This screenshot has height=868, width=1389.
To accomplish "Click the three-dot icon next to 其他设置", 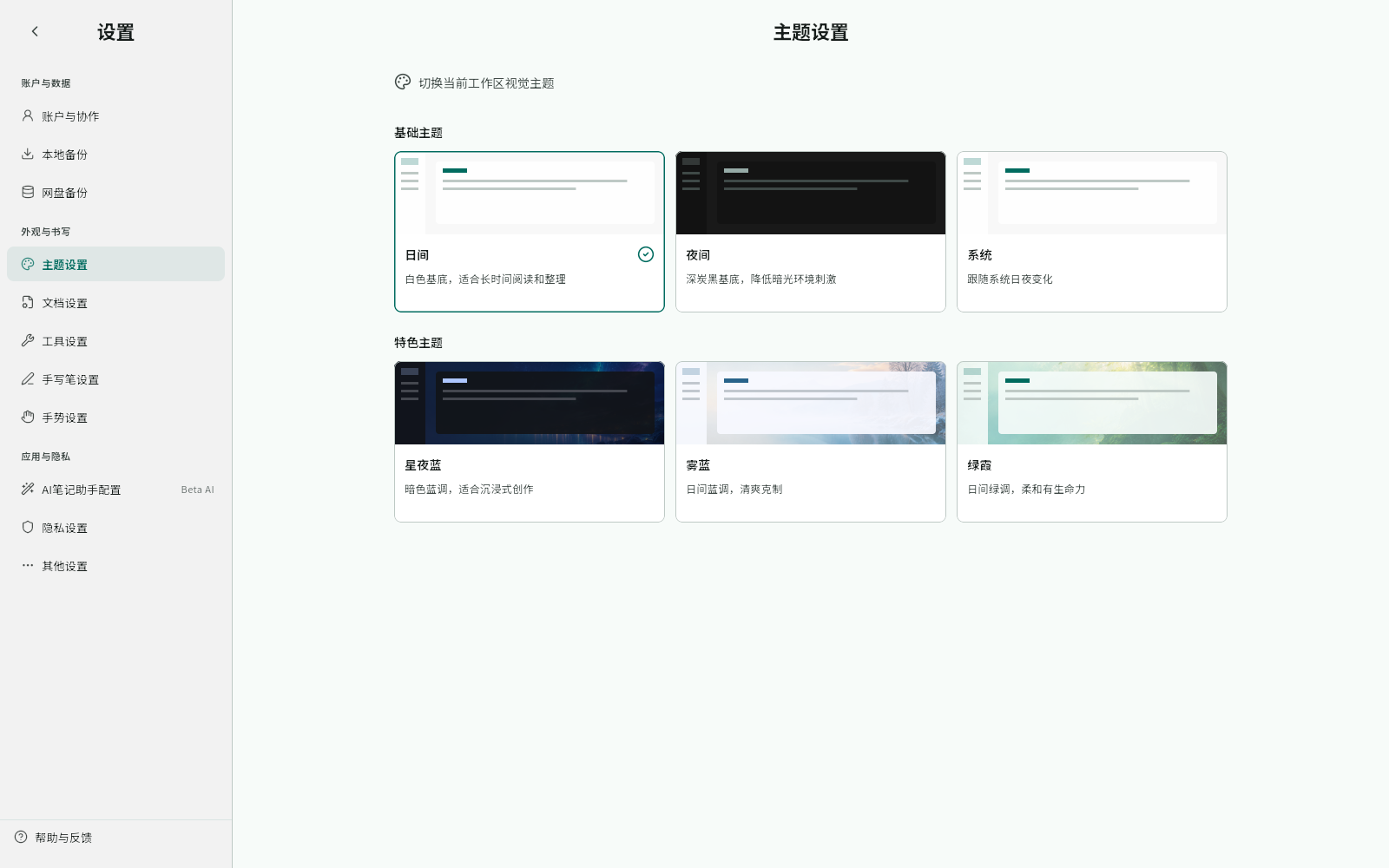I will (x=28, y=565).
